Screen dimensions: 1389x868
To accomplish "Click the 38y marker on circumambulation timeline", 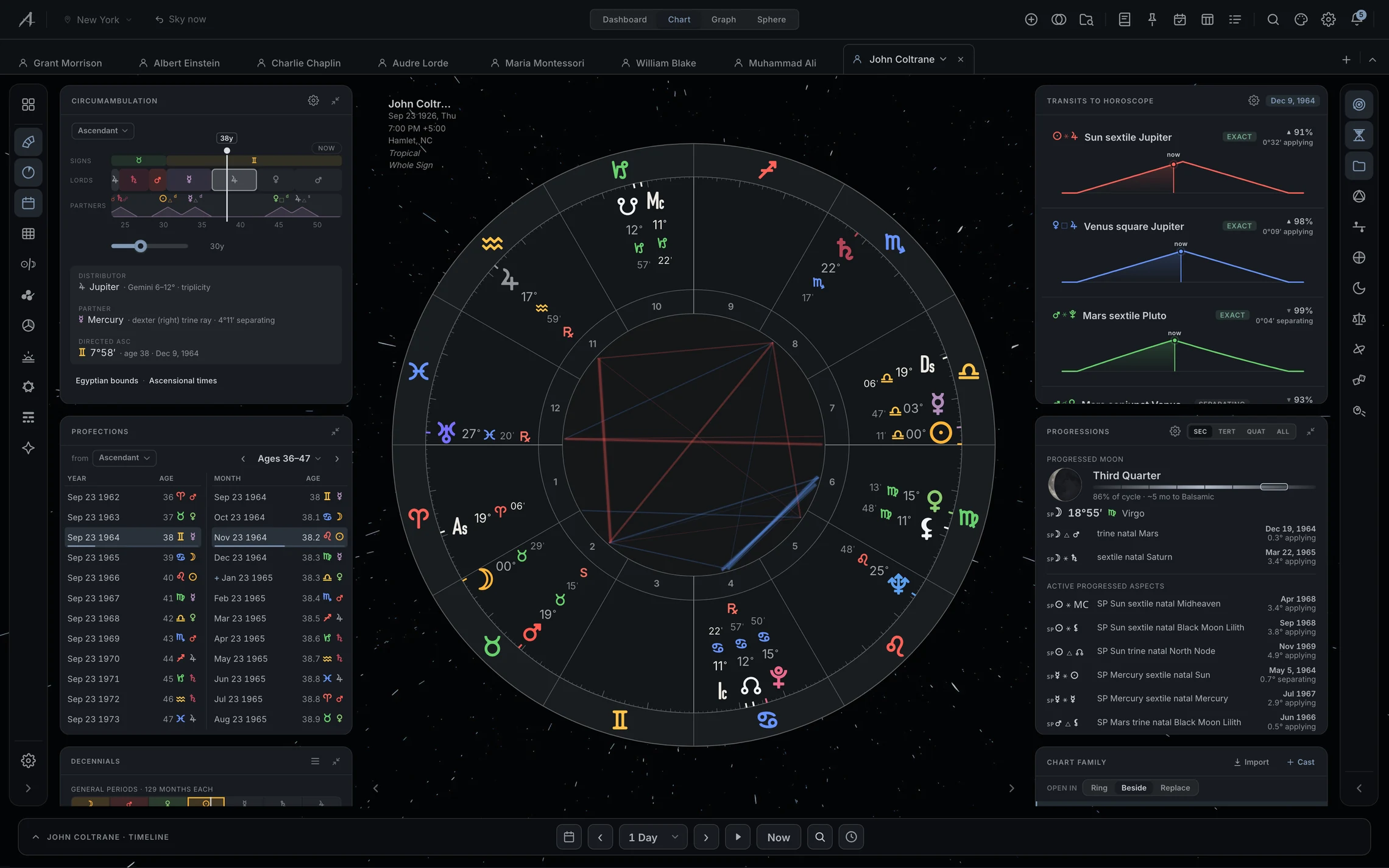I will coord(227,138).
